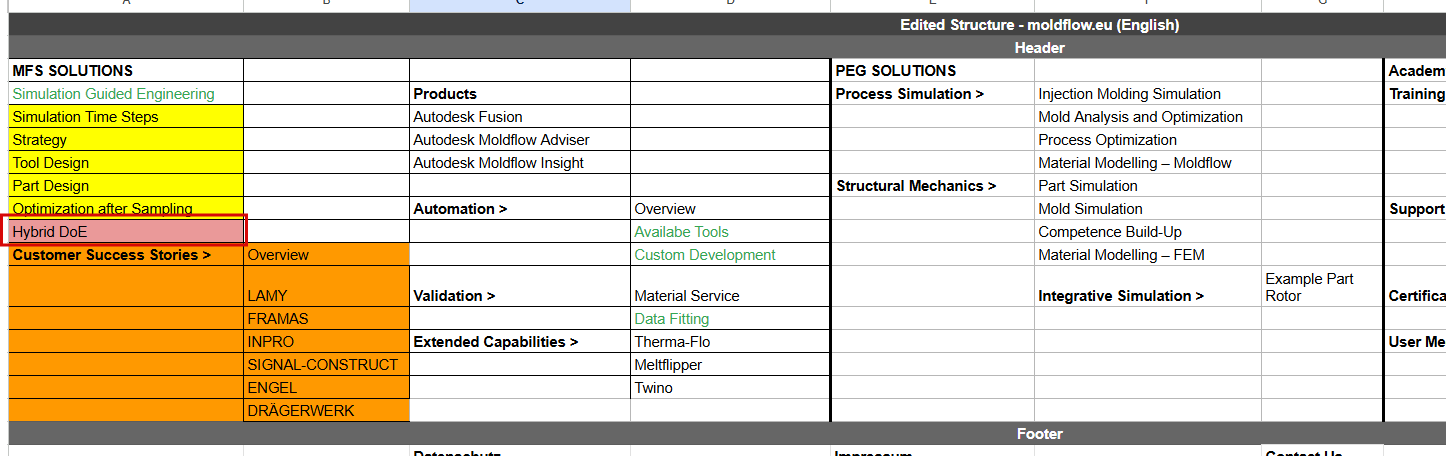The height and width of the screenshot is (456, 1446).
Task: Select the 'Support' cell
Action: coord(1416,209)
